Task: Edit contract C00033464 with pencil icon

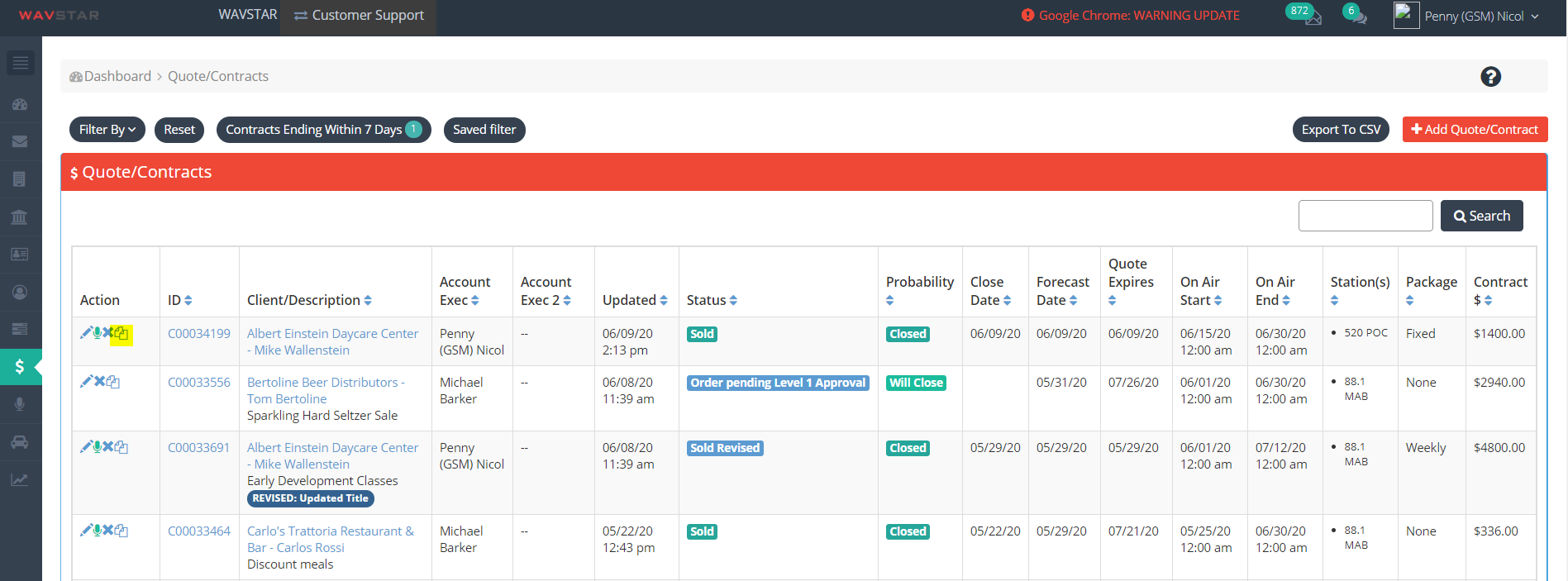Action: 85,531
